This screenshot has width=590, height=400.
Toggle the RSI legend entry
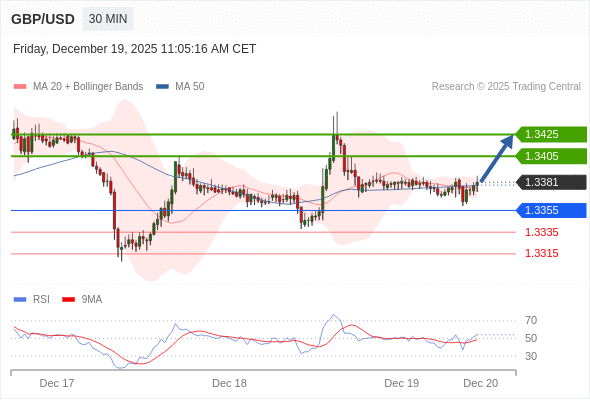click(32, 300)
